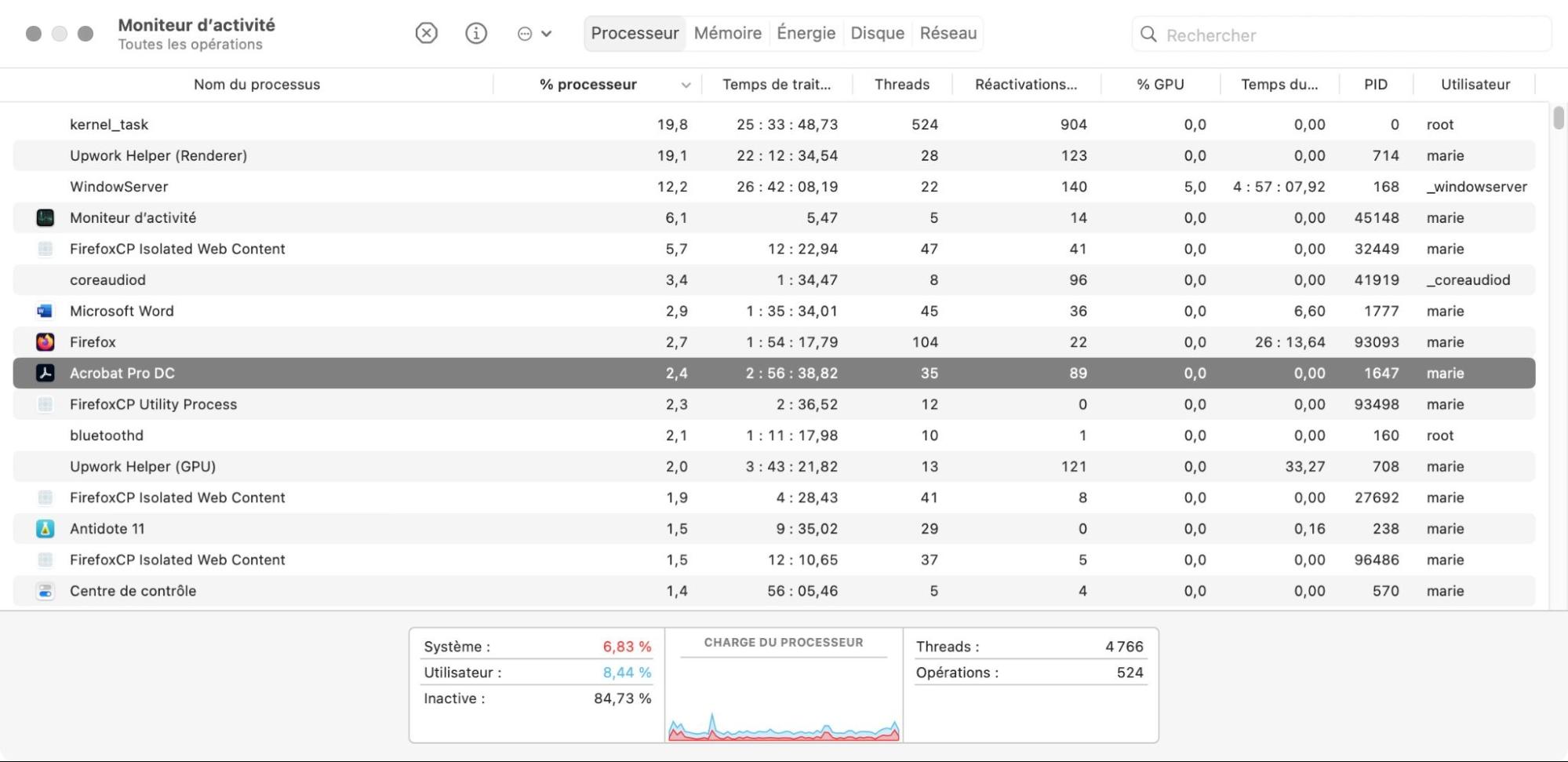Click the Acrobat Pro DC row name
This screenshot has width=1568, height=762.
click(x=122, y=373)
